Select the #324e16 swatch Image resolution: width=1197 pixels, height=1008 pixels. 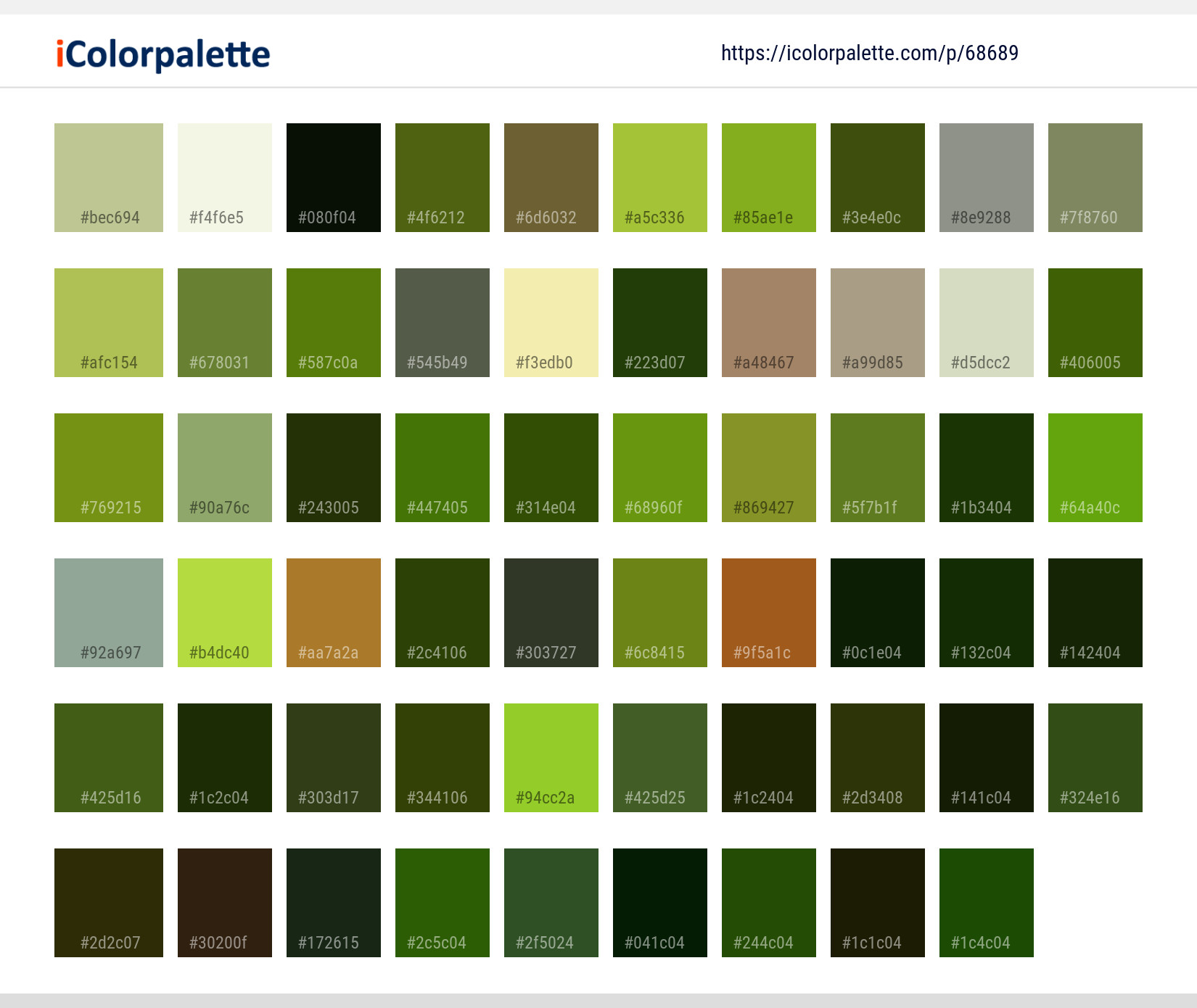[1095, 758]
